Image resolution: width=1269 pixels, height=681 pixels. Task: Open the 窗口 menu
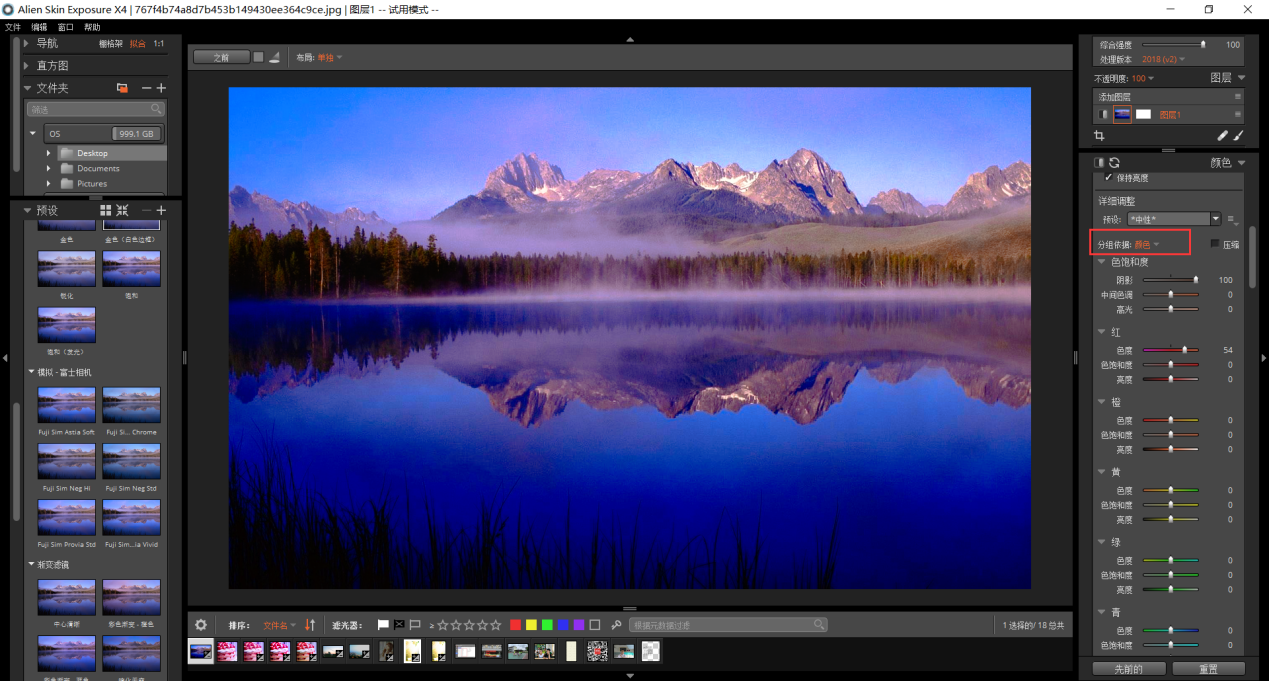coord(66,27)
